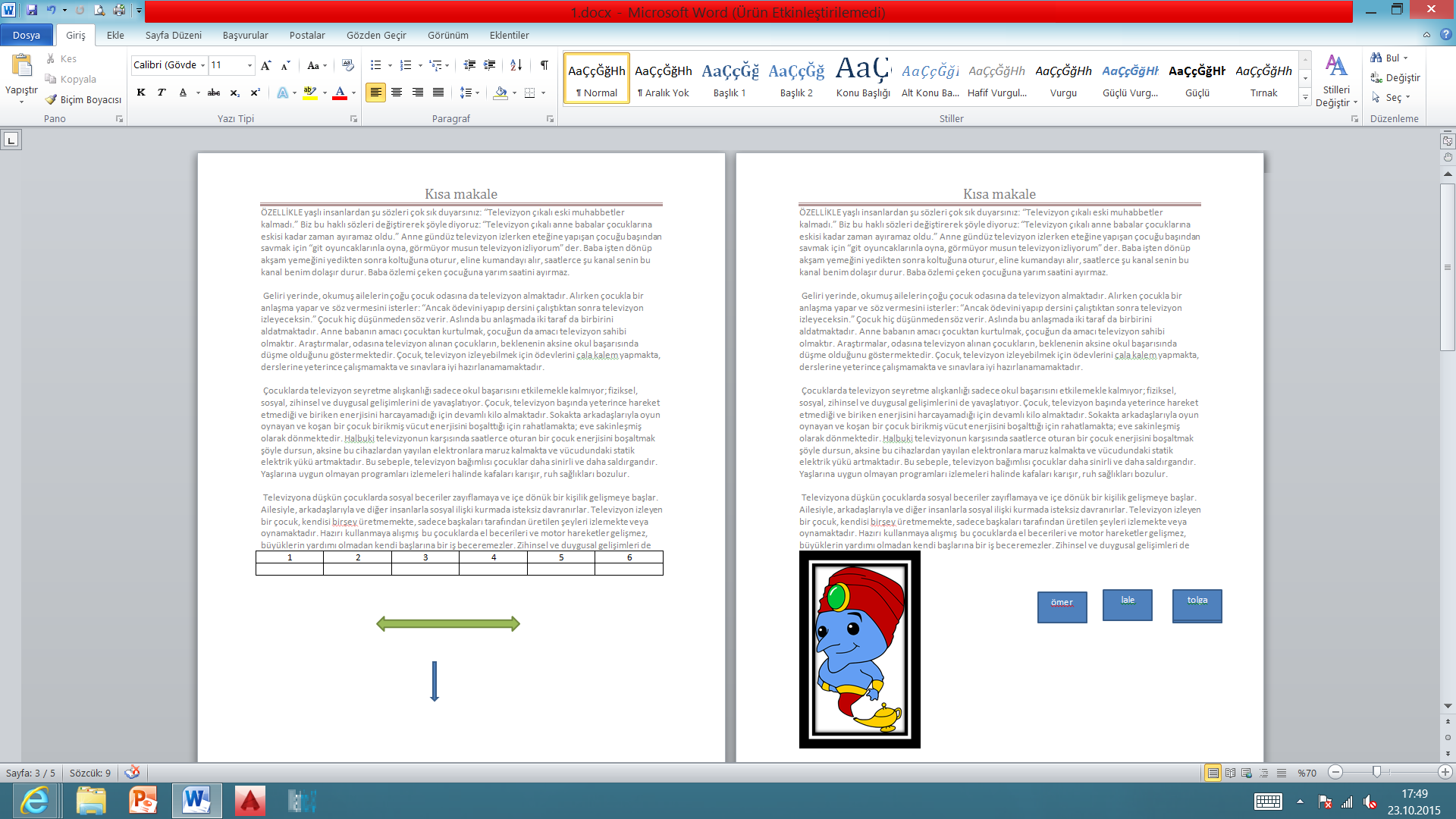Click the green double-headed arrow shape
This screenshot has height=819, width=1456.
click(x=448, y=624)
